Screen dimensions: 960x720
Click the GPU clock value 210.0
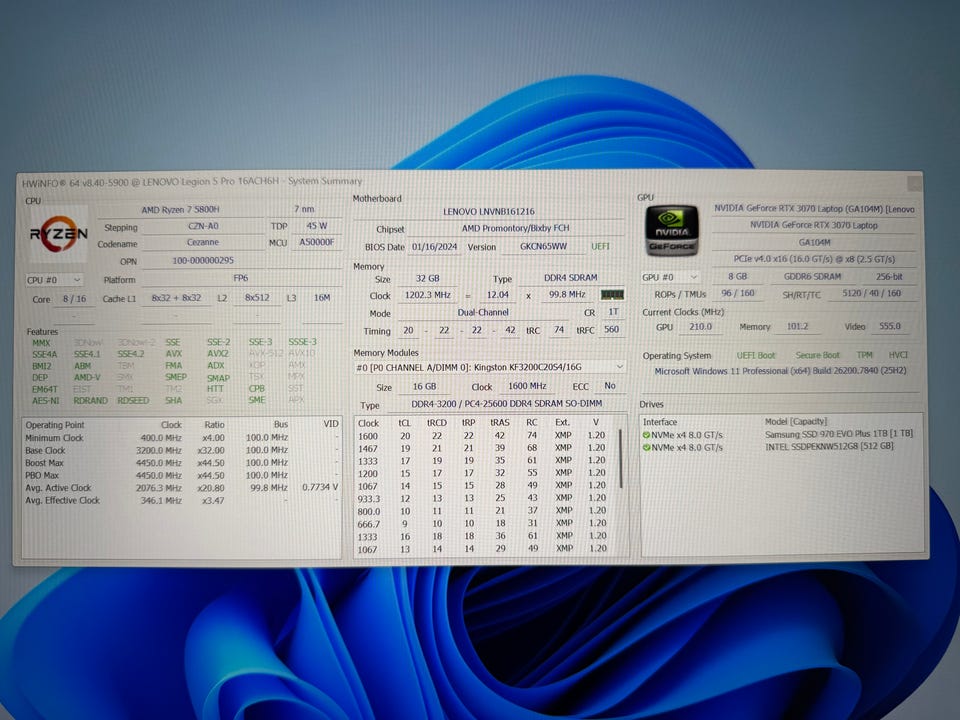click(700, 327)
